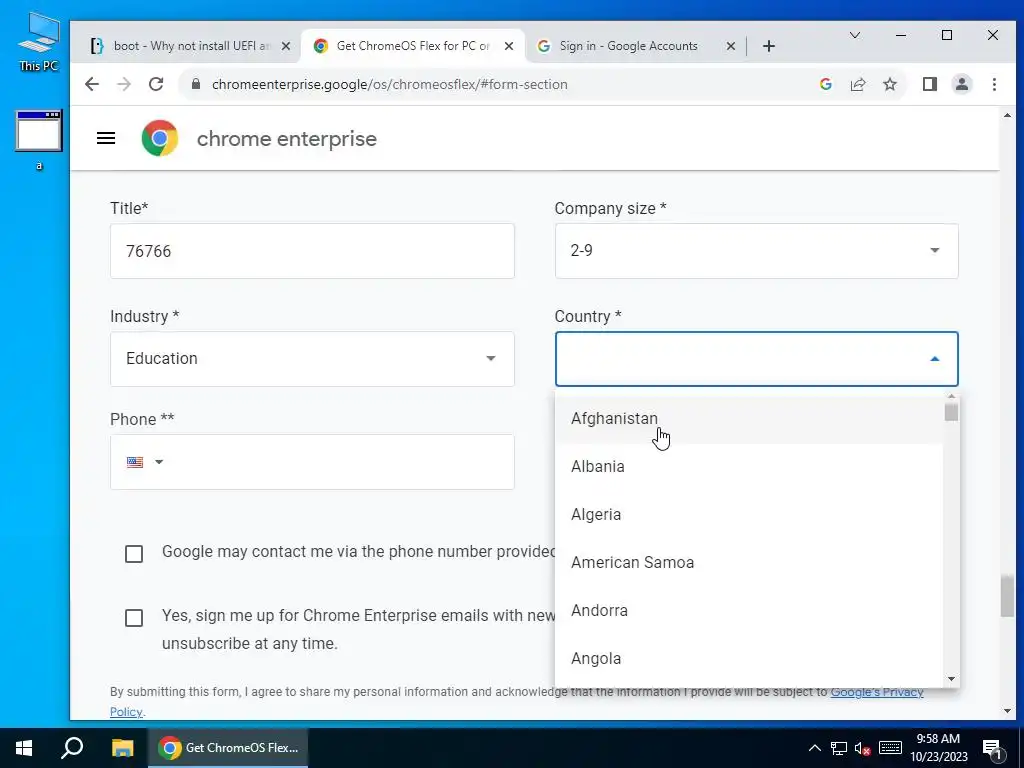Open Windows Start menu

(24, 748)
